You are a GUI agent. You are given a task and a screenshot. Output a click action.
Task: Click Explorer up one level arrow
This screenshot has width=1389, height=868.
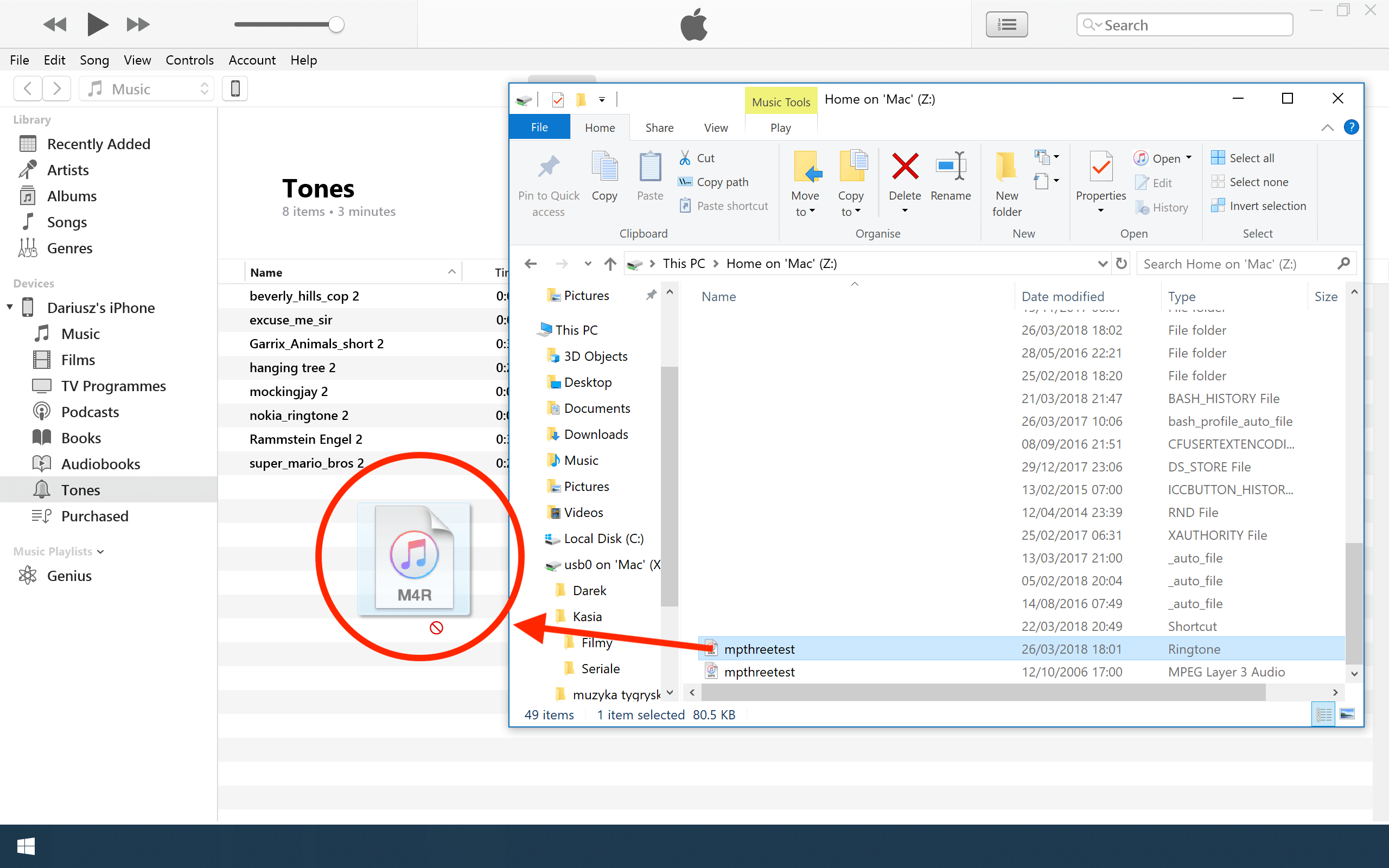point(609,264)
